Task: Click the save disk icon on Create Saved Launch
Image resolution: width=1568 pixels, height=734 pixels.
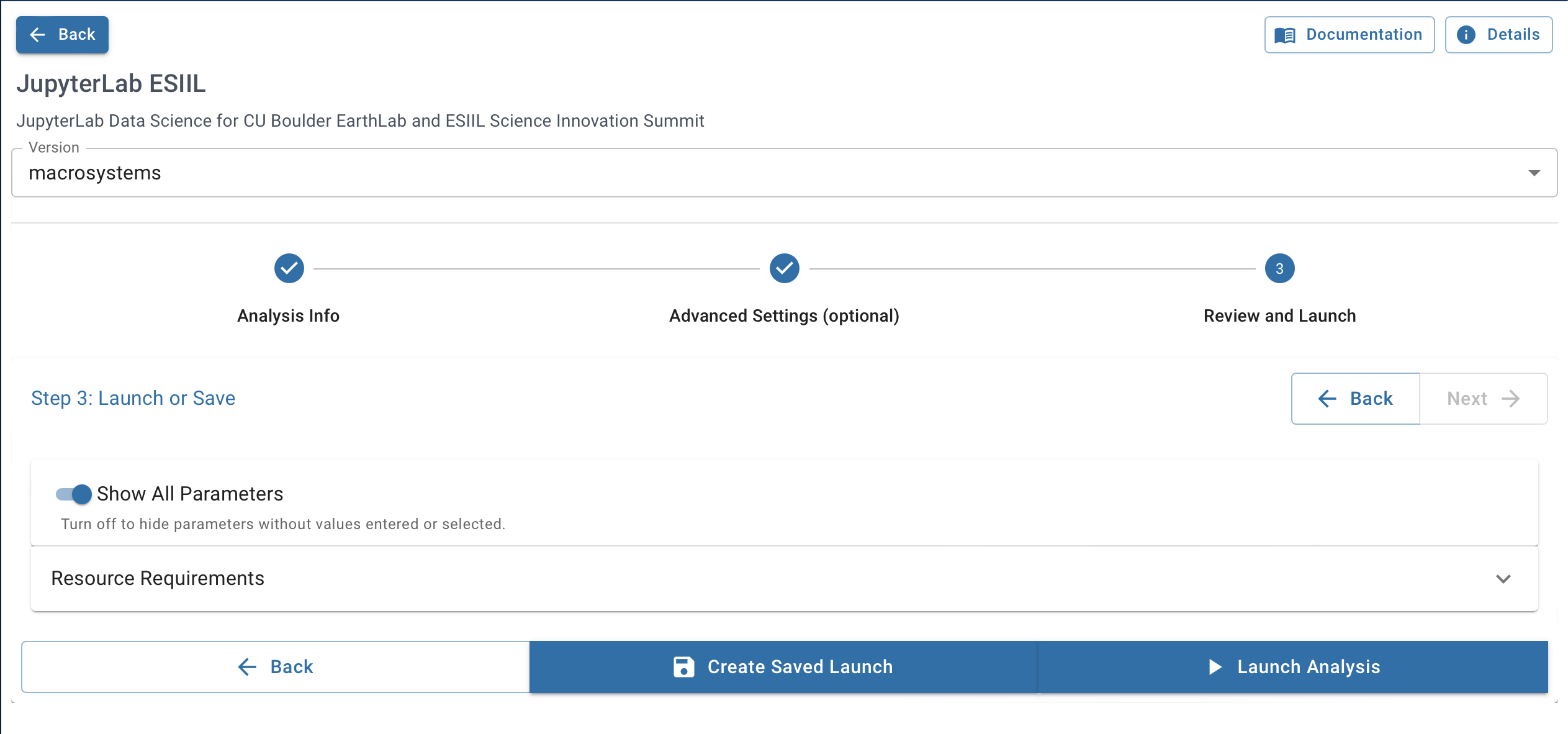Action: pyautogui.click(x=683, y=667)
